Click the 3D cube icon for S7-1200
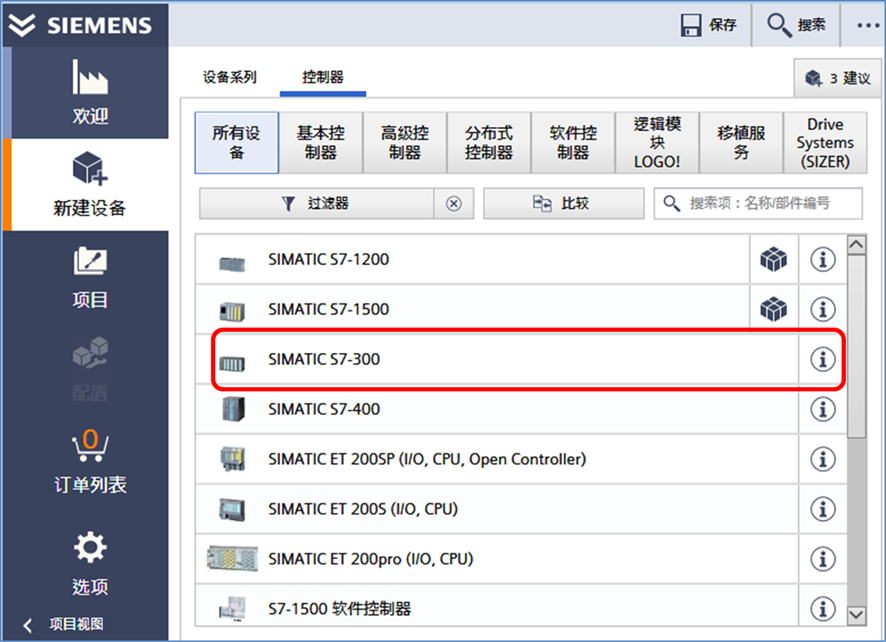 tap(774, 259)
